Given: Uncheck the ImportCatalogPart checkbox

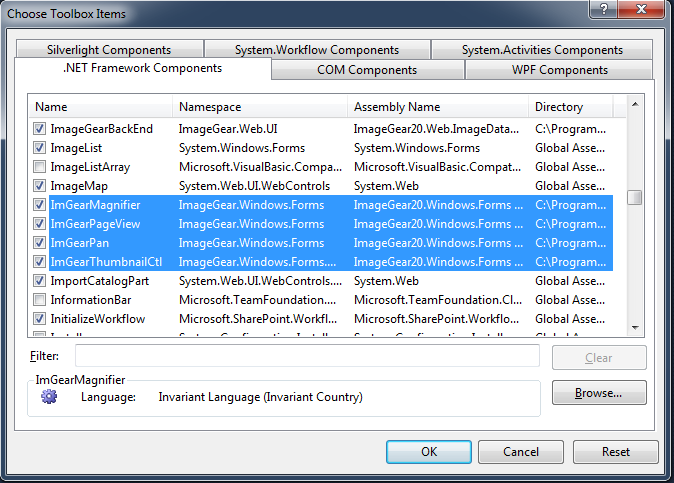Looking at the screenshot, I should pos(39,281).
